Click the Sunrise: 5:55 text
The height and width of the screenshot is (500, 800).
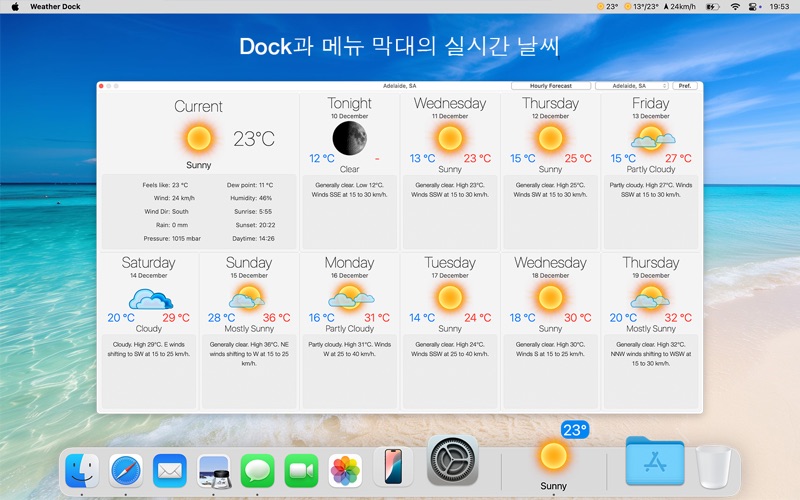point(253,211)
